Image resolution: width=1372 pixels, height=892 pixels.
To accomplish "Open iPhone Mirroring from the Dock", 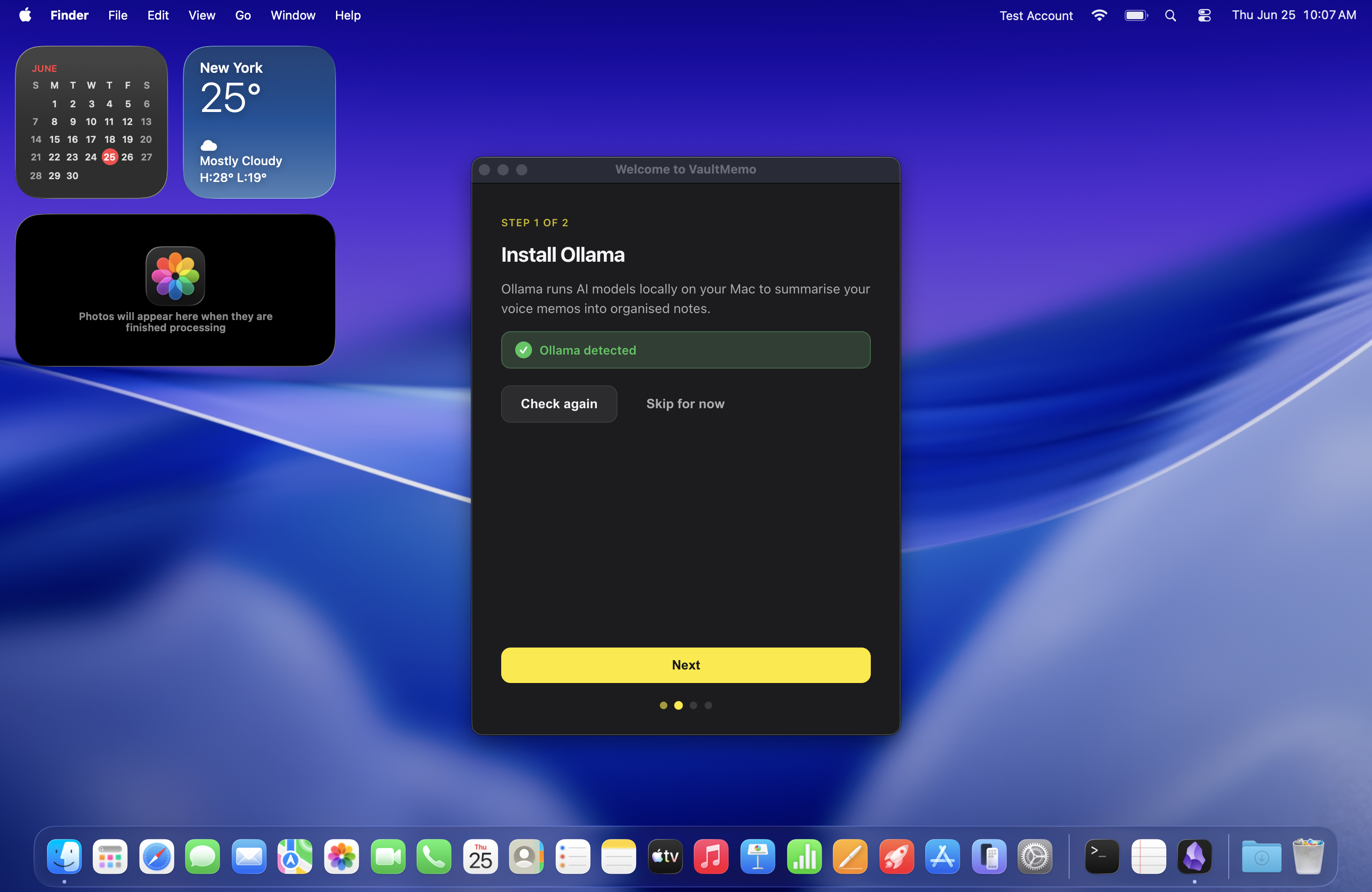I will (x=989, y=856).
